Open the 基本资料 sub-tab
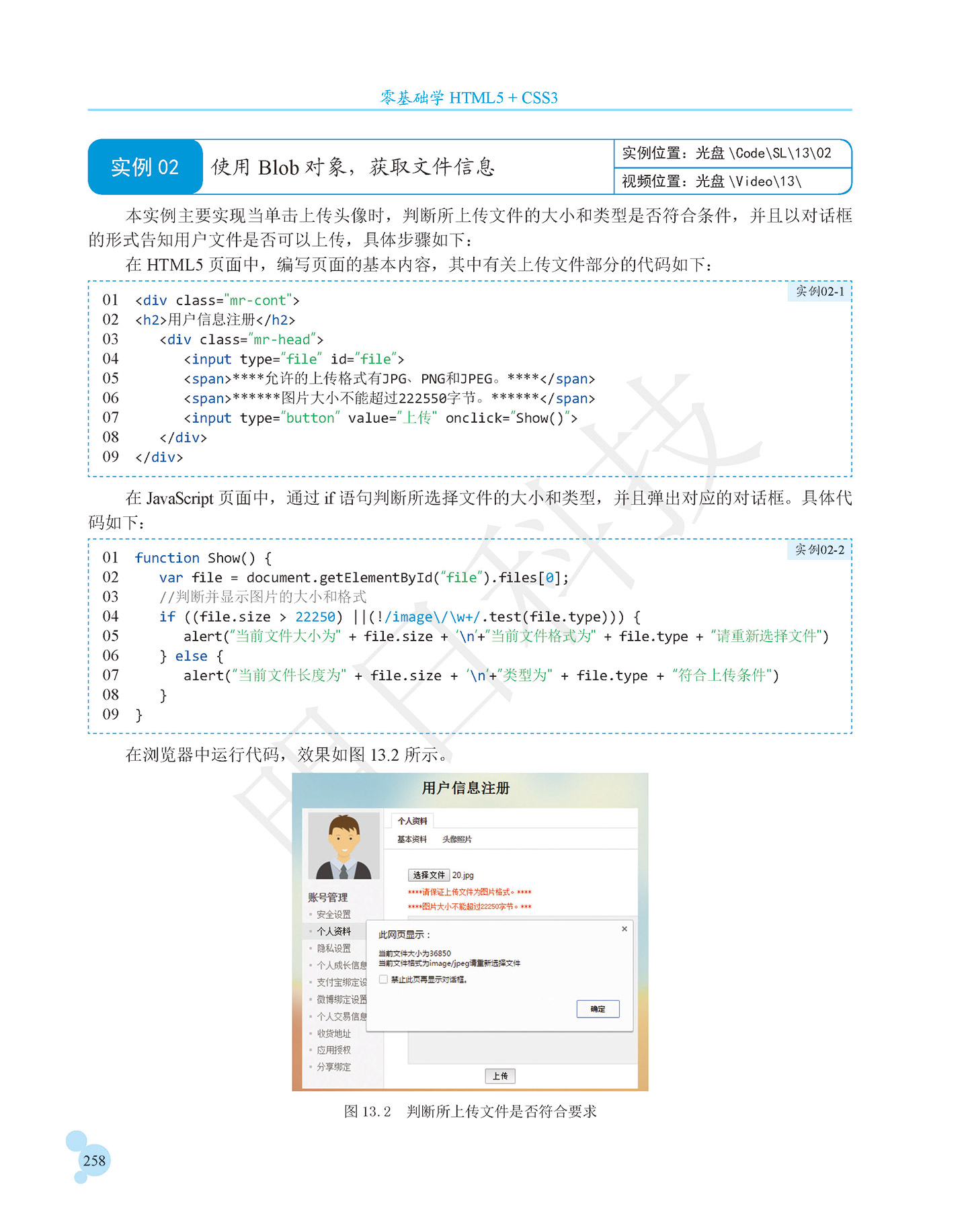 [x=411, y=839]
